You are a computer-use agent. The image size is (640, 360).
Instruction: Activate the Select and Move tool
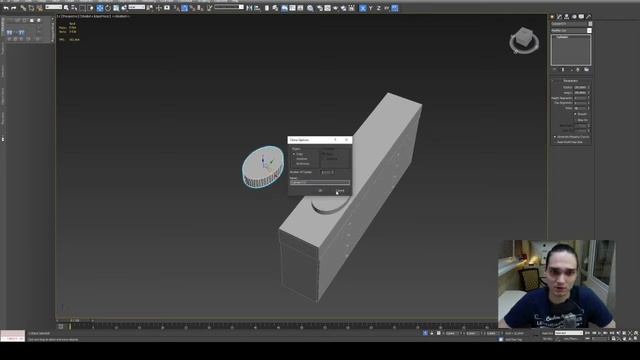tap(100, 8)
